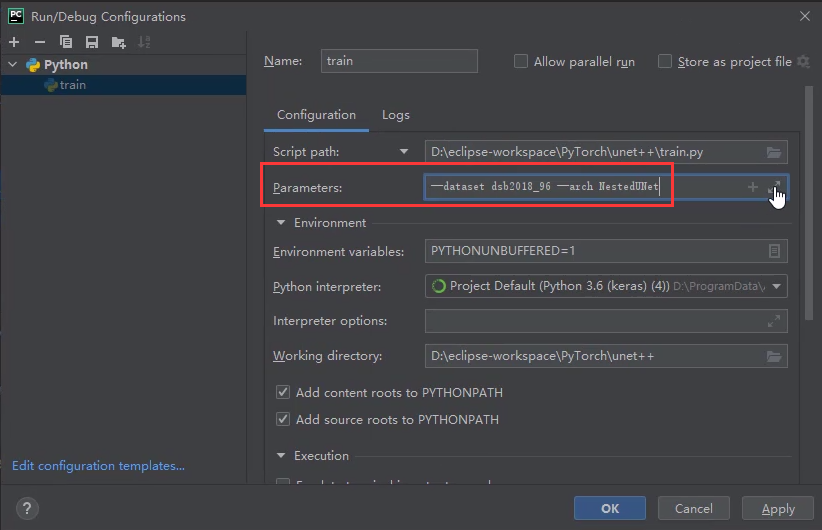Remove the selected configuration
822x530 pixels.
click(40, 42)
